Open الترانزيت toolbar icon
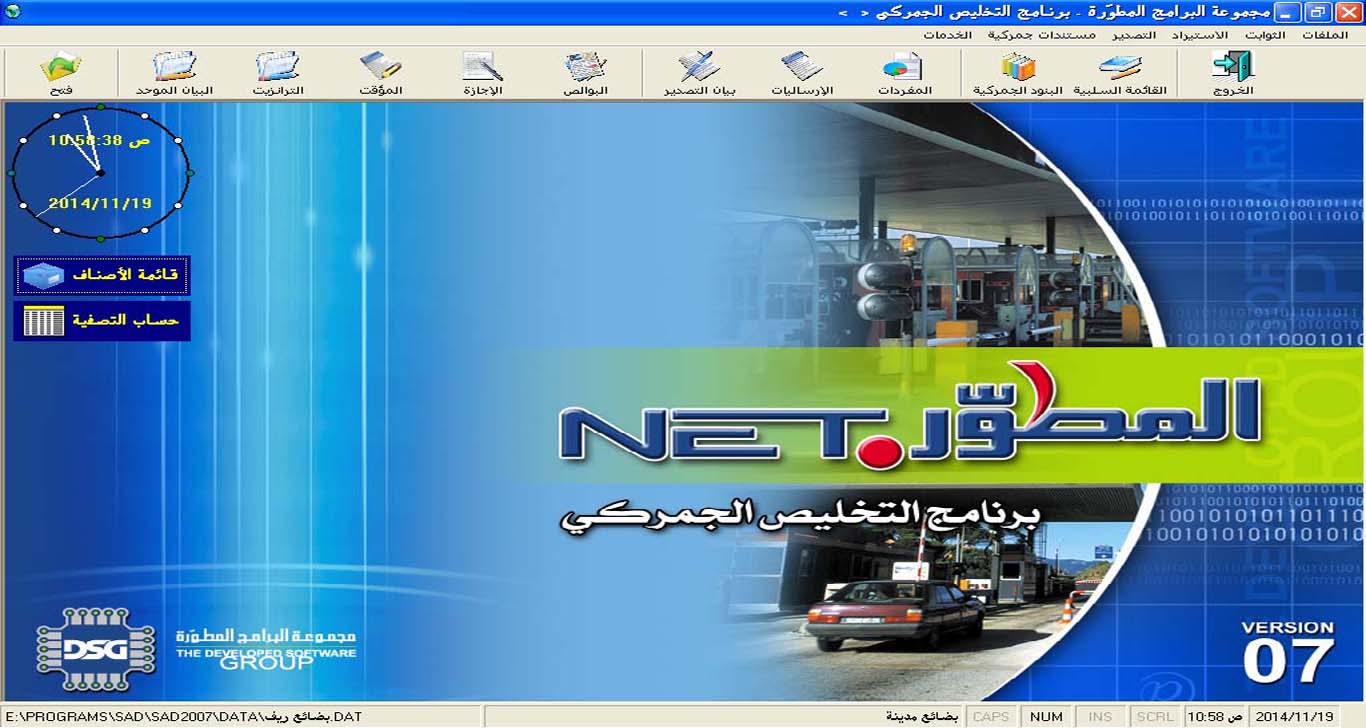 [x=277, y=72]
